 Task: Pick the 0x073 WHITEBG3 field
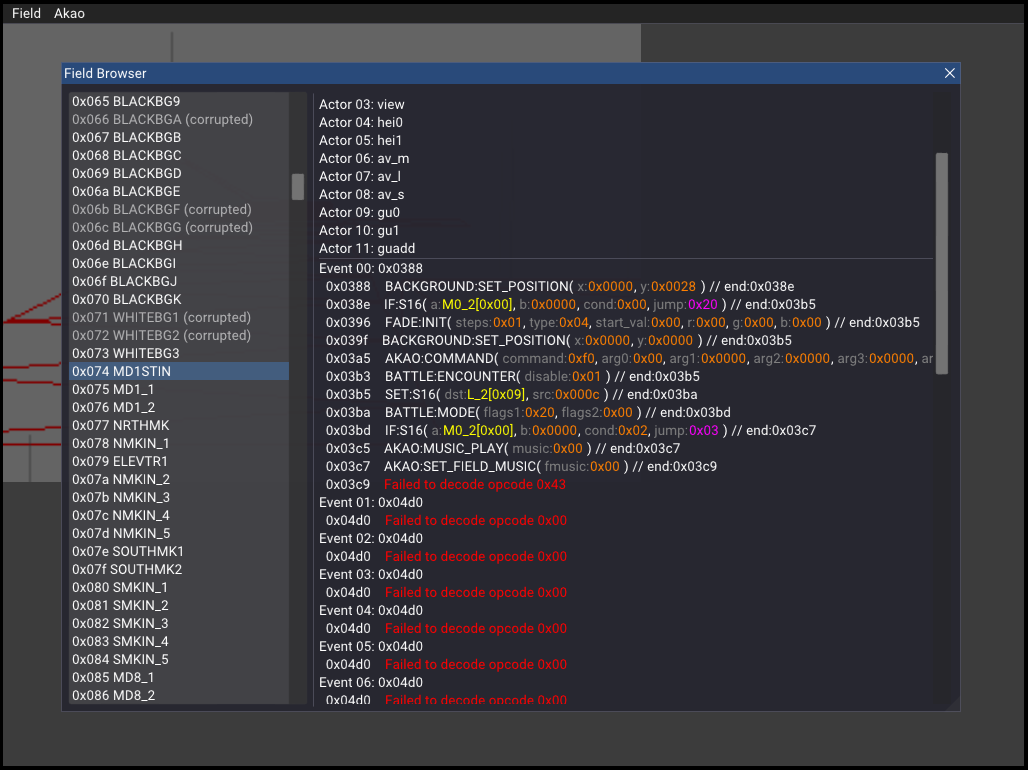point(126,353)
